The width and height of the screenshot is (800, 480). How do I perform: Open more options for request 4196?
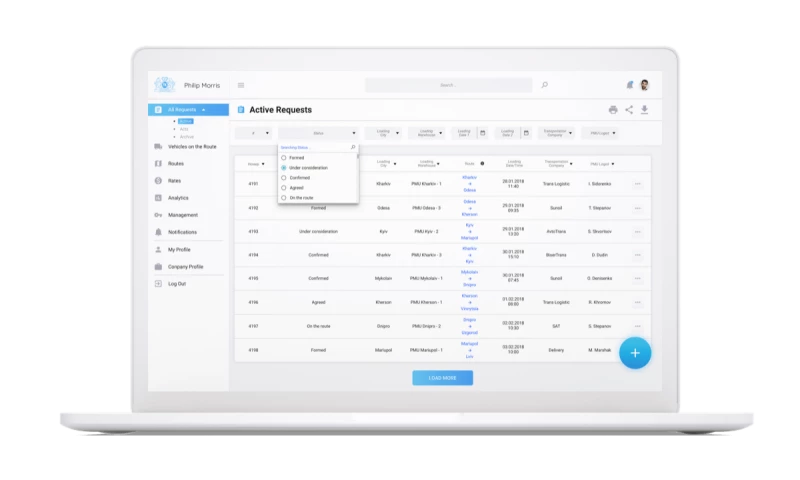coord(637,302)
